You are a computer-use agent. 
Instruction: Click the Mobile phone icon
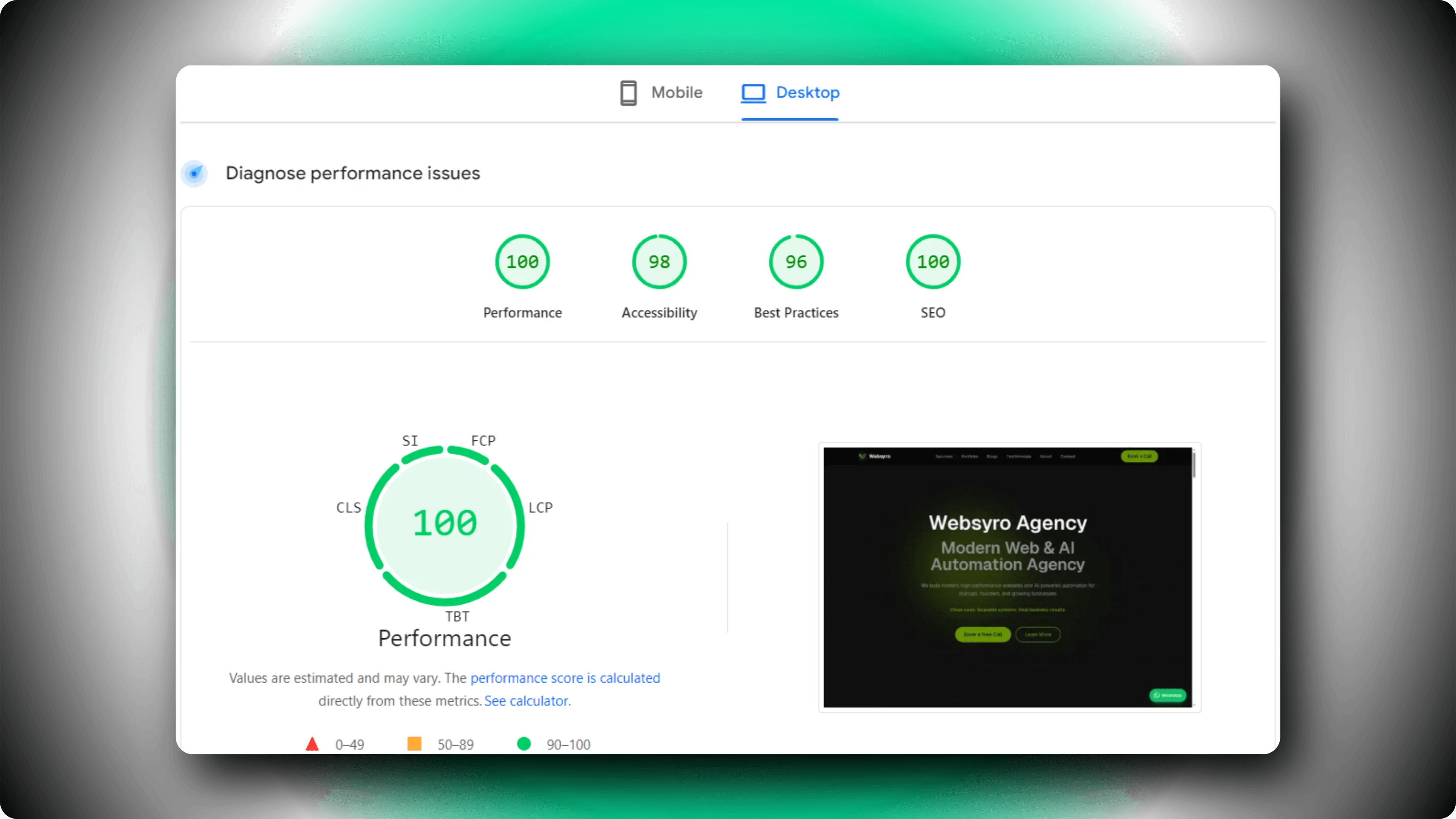click(x=628, y=93)
